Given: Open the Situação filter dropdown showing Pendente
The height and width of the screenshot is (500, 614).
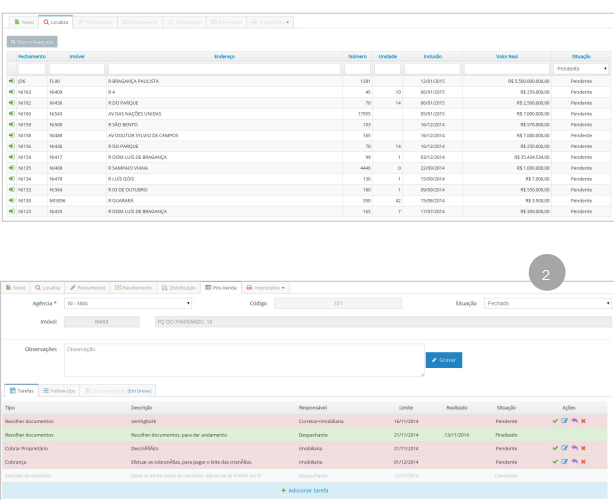Looking at the screenshot, I should tap(581, 69).
